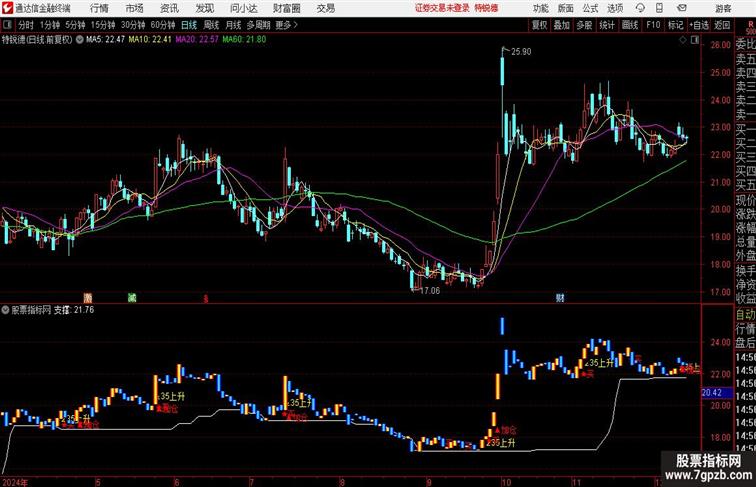Click the 2024年 date axis label
Screen dimensions: 756x487
(x=15, y=482)
